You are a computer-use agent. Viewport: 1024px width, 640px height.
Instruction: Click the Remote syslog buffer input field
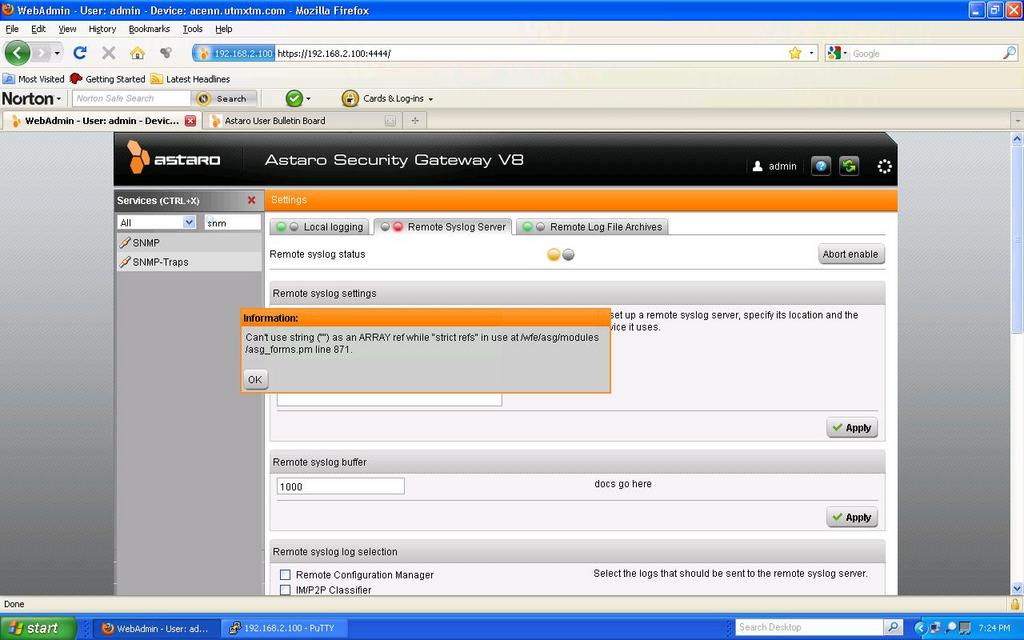(x=340, y=487)
